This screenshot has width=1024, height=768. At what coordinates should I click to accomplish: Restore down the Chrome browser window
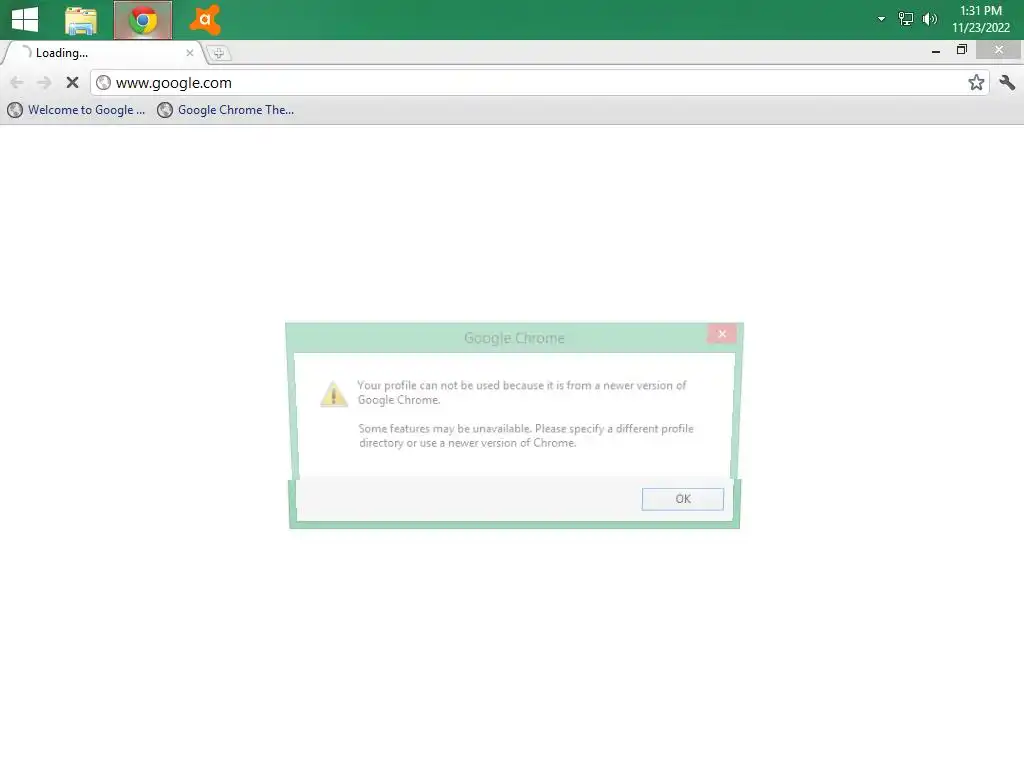[961, 50]
